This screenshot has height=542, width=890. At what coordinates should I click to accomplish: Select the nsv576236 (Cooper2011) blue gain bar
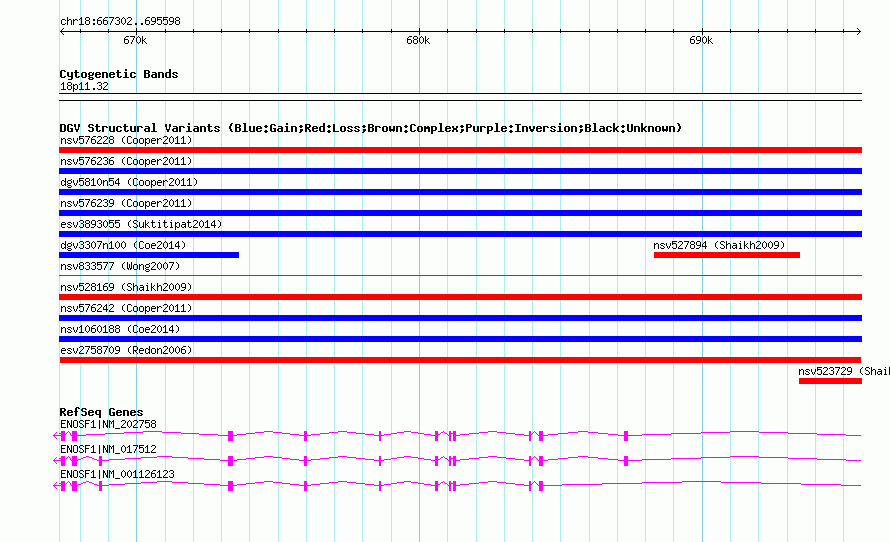(460, 171)
